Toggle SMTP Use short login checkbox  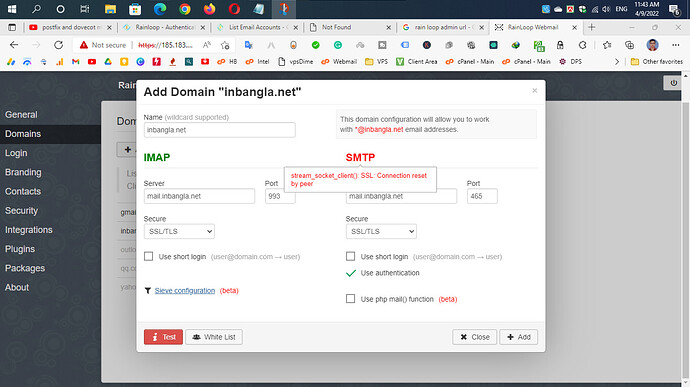click(350, 256)
